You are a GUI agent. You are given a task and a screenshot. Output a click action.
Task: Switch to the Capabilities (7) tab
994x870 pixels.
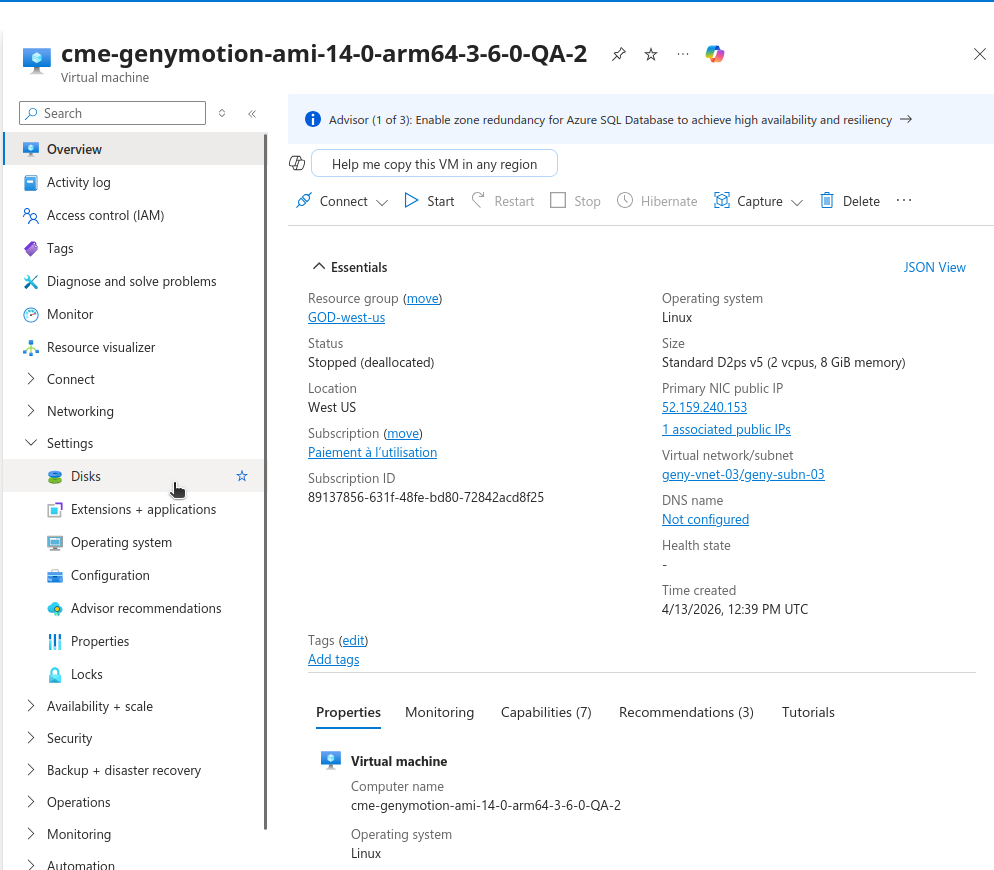point(546,712)
